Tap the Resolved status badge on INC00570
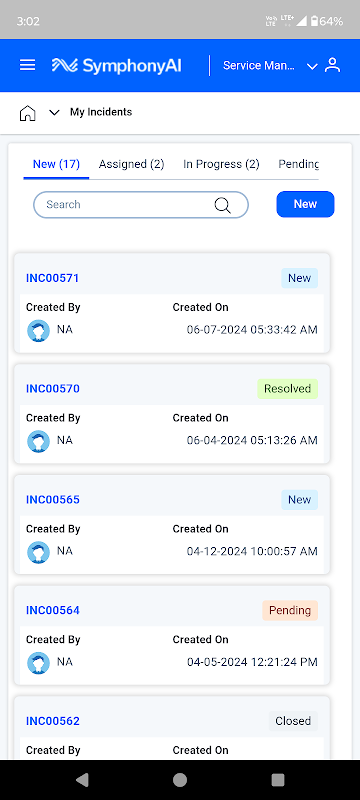360x800 pixels. tap(288, 389)
